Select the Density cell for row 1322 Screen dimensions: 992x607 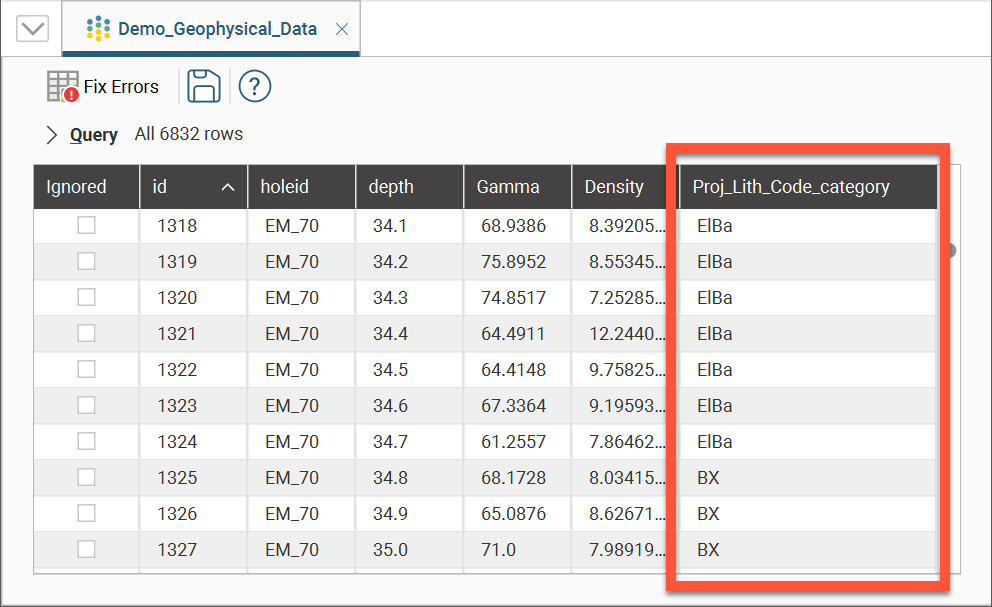coord(624,370)
